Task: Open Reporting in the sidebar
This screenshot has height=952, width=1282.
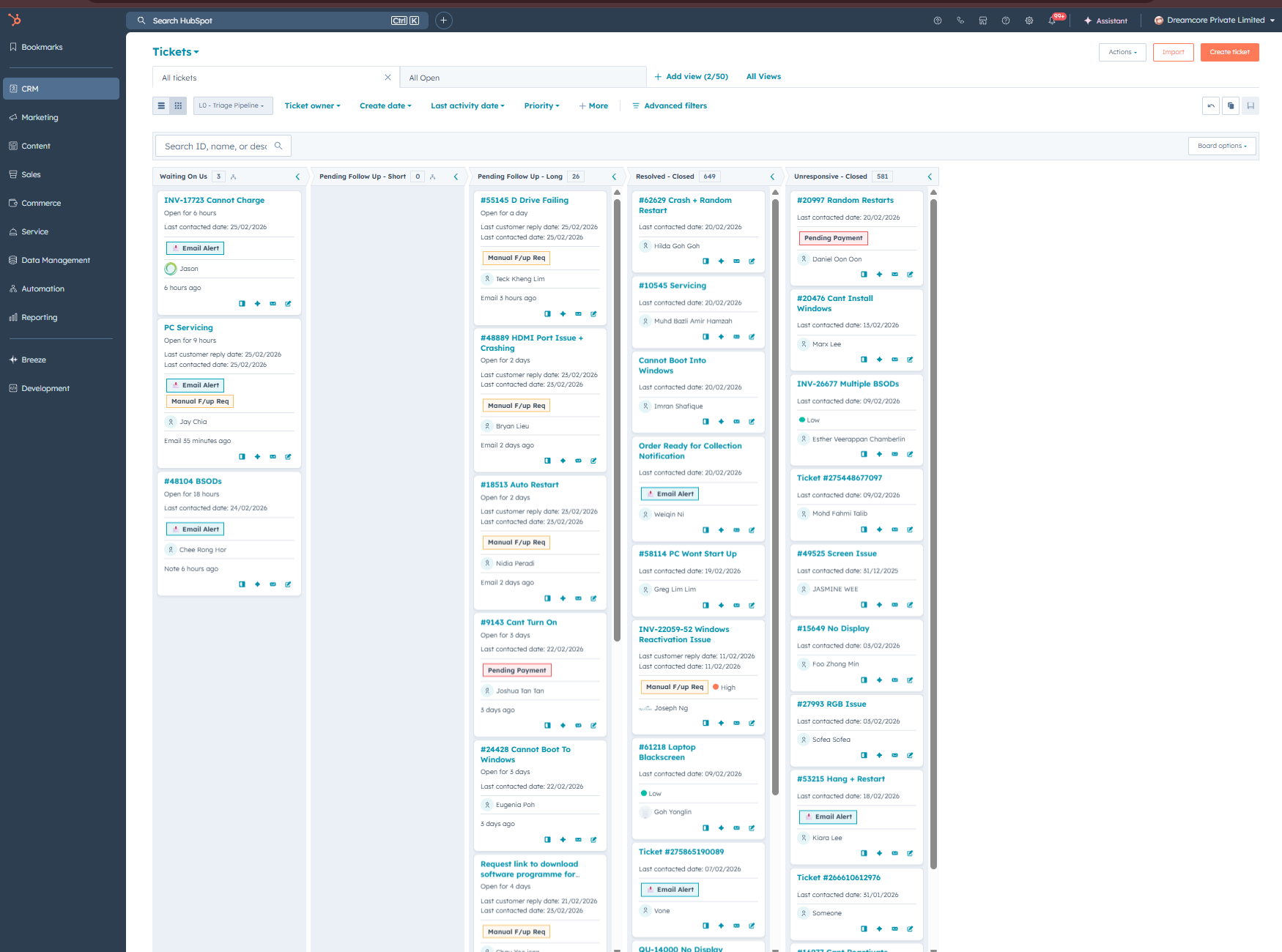Action: [x=40, y=317]
